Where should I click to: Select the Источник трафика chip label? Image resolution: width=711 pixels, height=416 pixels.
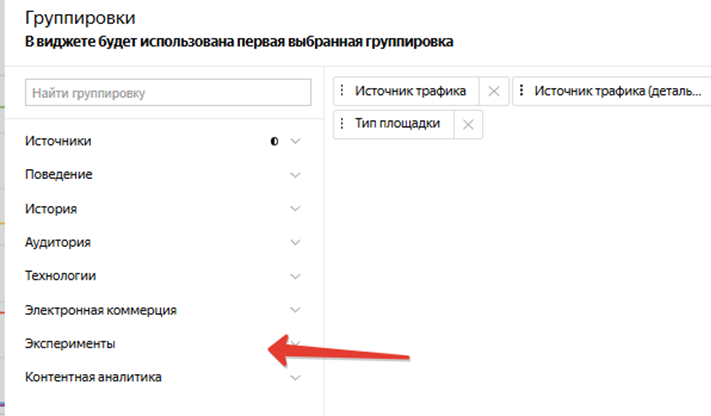pyautogui.click(x=410, y=92)
